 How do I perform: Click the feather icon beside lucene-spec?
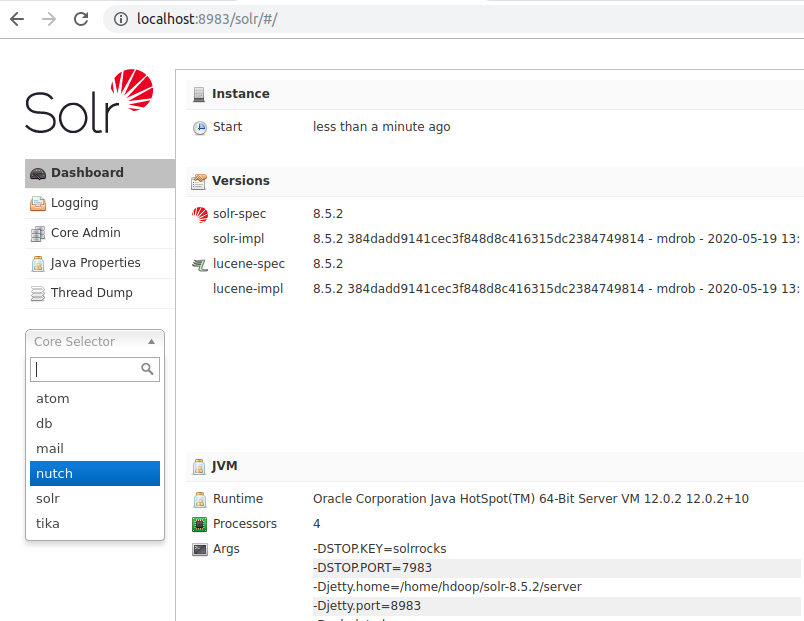pos(200,263)
